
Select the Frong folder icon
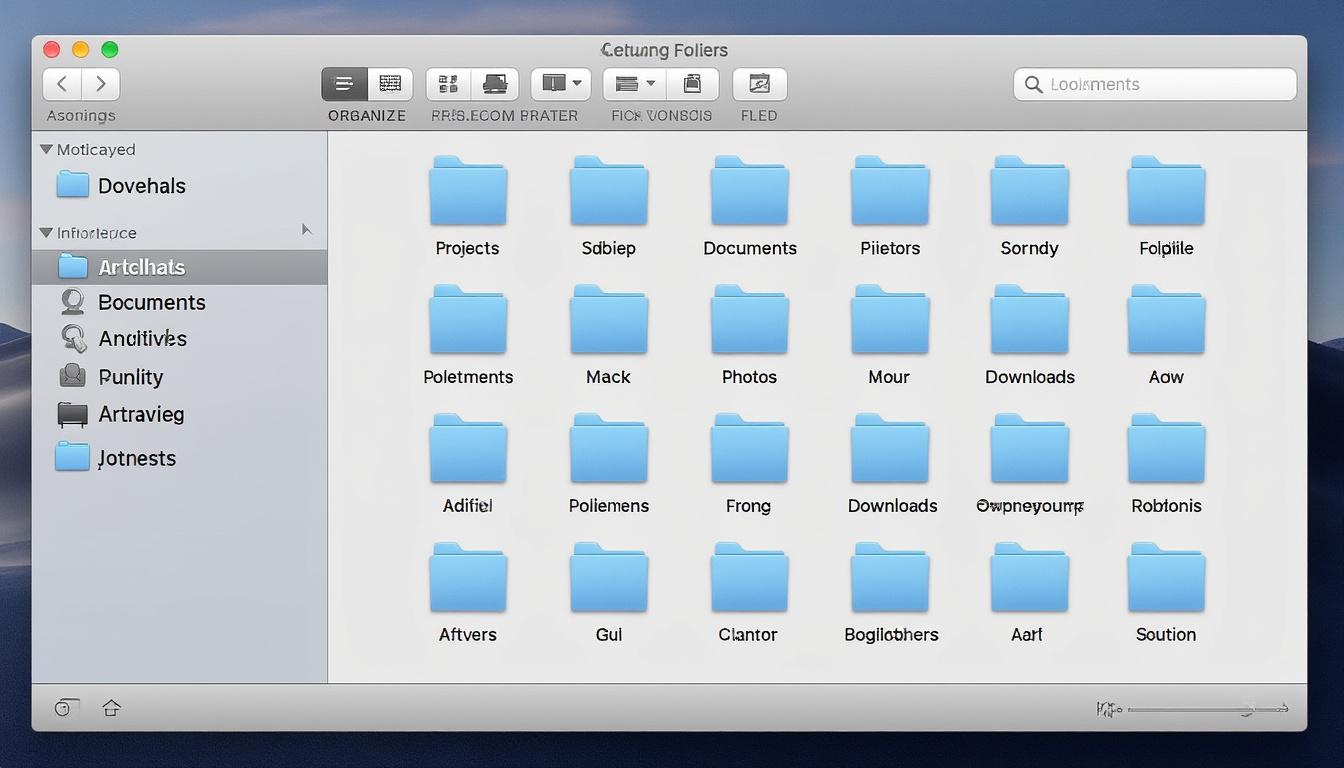click(x=750, y=448)
